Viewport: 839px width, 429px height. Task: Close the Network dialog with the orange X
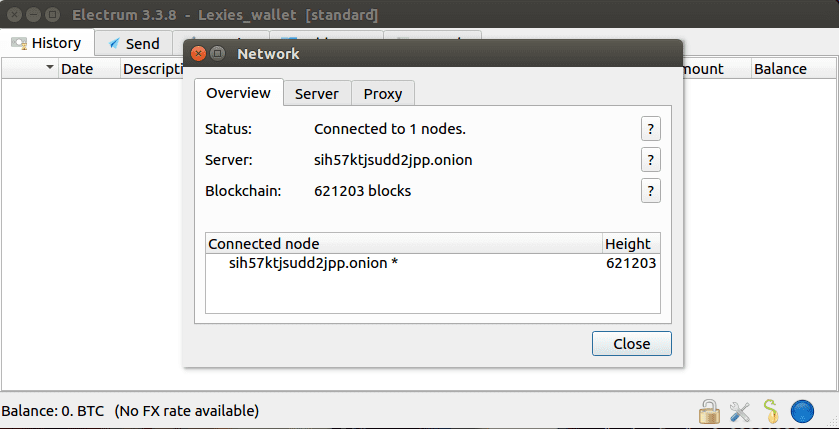pyautogui.click(x=198, y=54)
